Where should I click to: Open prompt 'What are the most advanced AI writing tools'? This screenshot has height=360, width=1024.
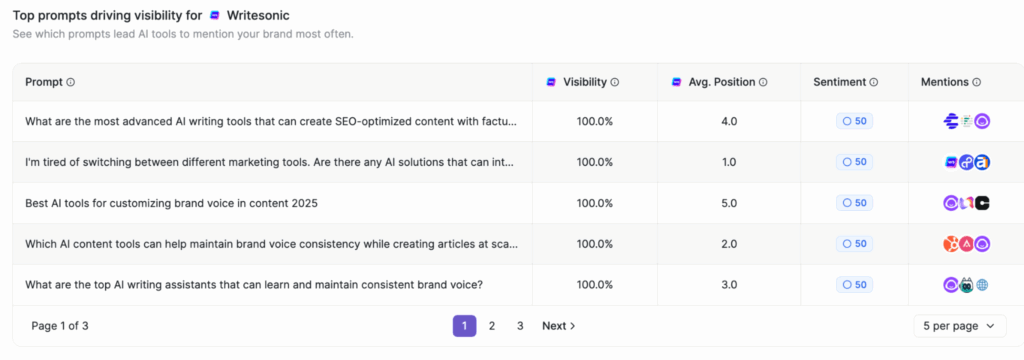click(x=271, y=121)
